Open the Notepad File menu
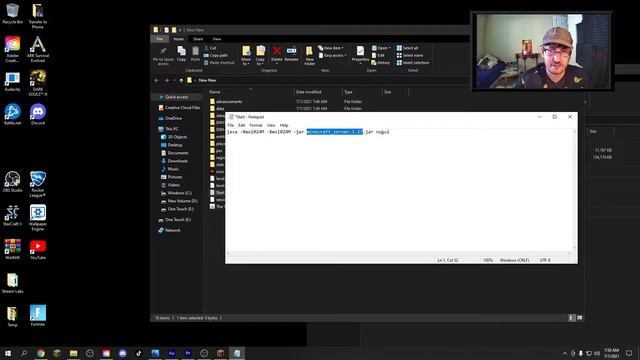The width and height of the screenshot is (640, 360). click(231, 125)
